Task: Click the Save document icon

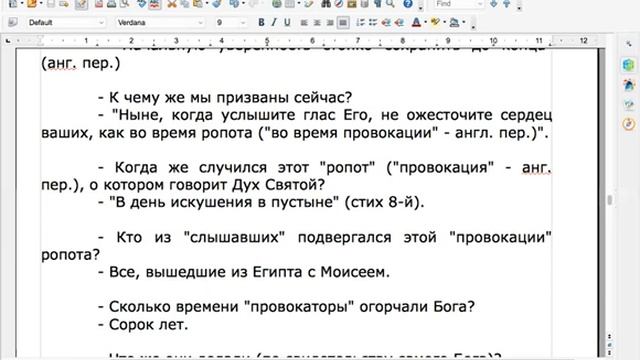Action: [x=51, y=4]
